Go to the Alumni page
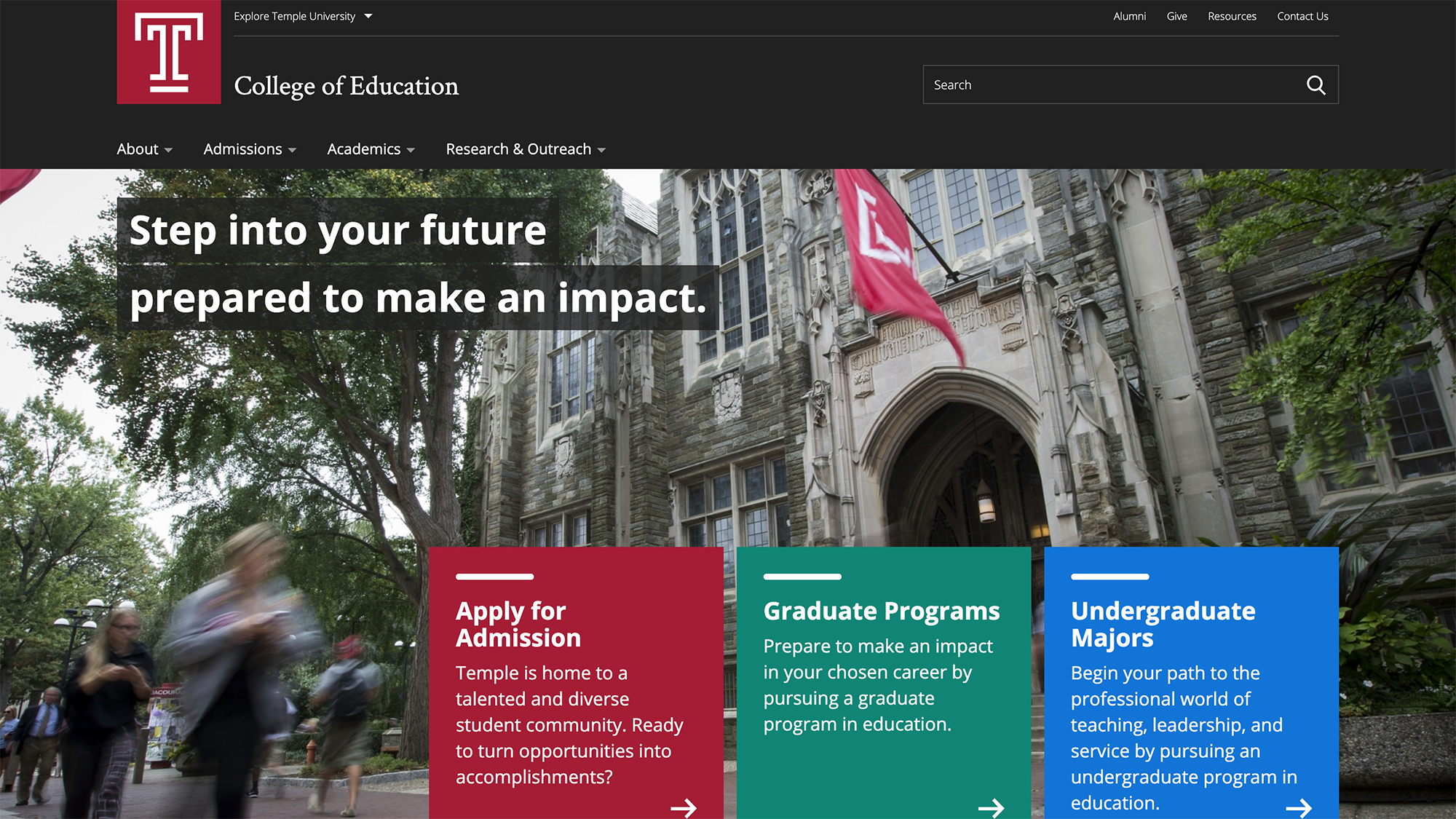 pos(1129,16)
